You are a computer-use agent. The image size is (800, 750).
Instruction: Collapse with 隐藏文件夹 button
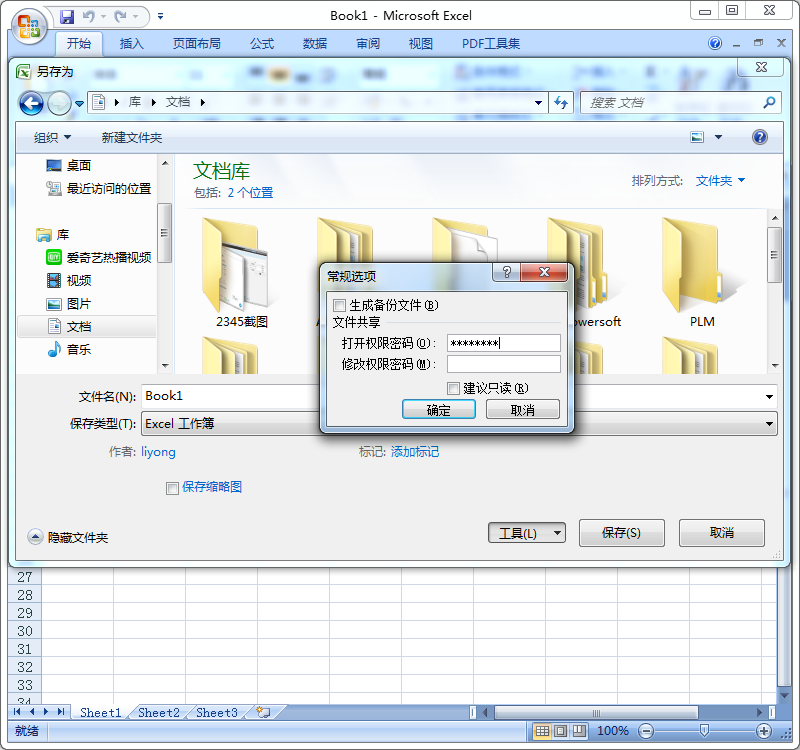[68, 537]
